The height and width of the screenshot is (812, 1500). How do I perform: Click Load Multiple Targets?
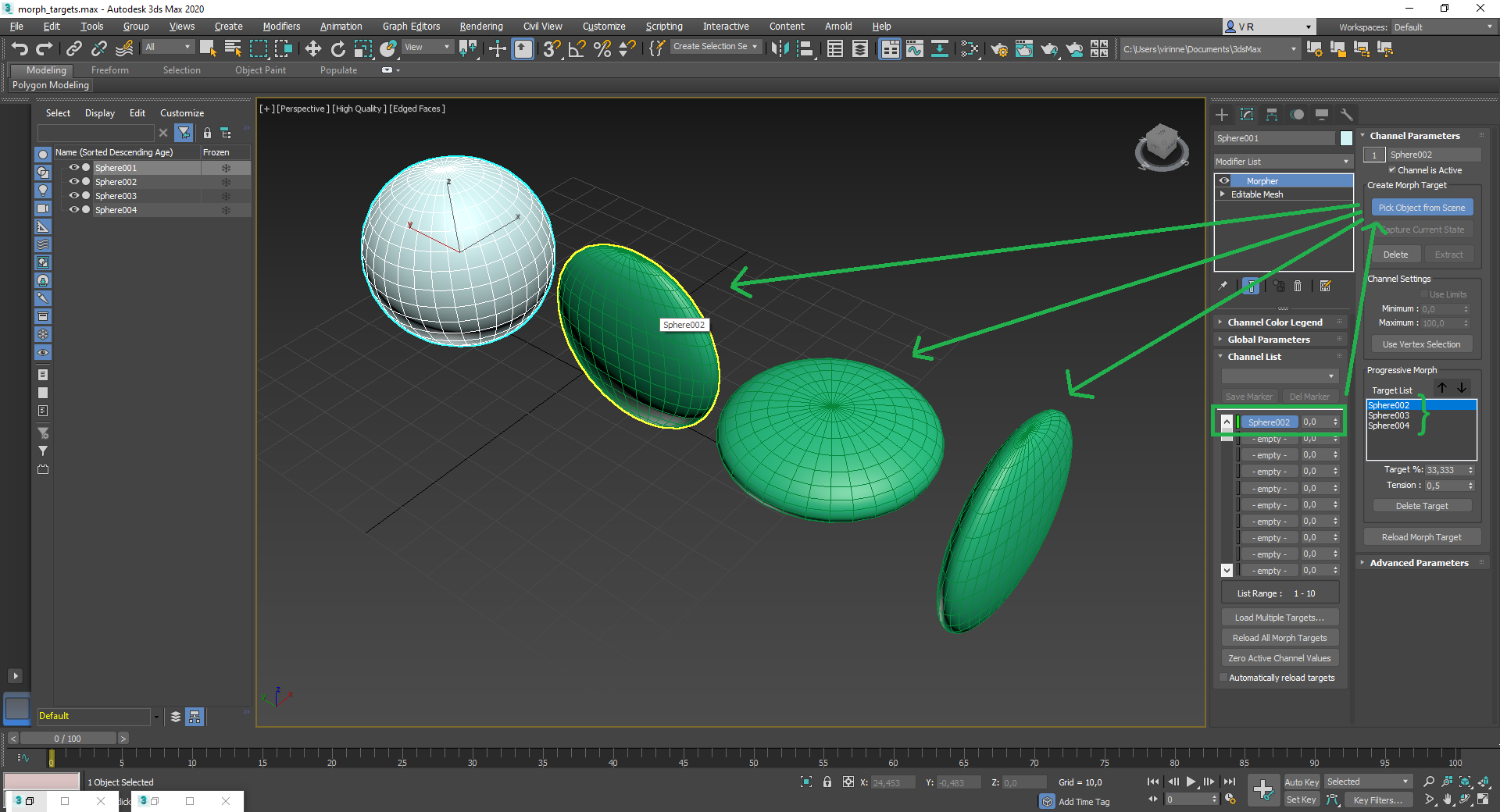(x=1280, y=617)
